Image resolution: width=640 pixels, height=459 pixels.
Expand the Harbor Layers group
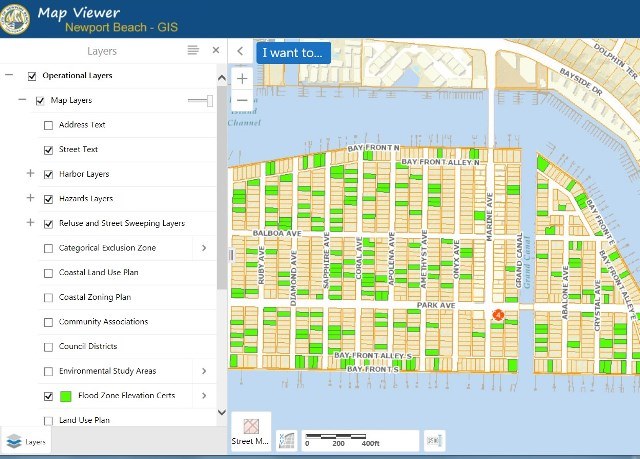(30, 174)
